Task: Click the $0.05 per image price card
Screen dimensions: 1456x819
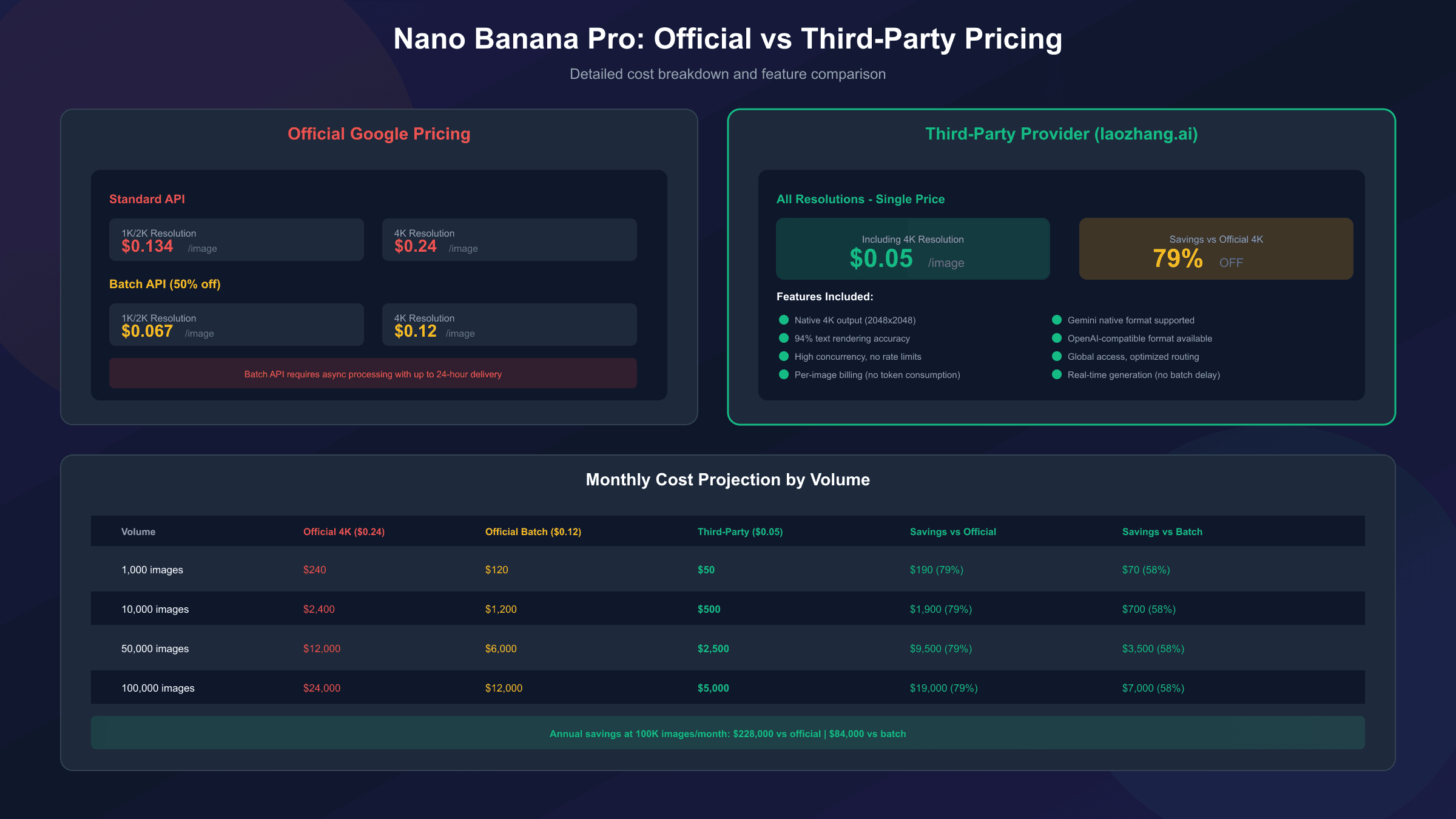Action: pyautogui.click(x=912, y=249)
